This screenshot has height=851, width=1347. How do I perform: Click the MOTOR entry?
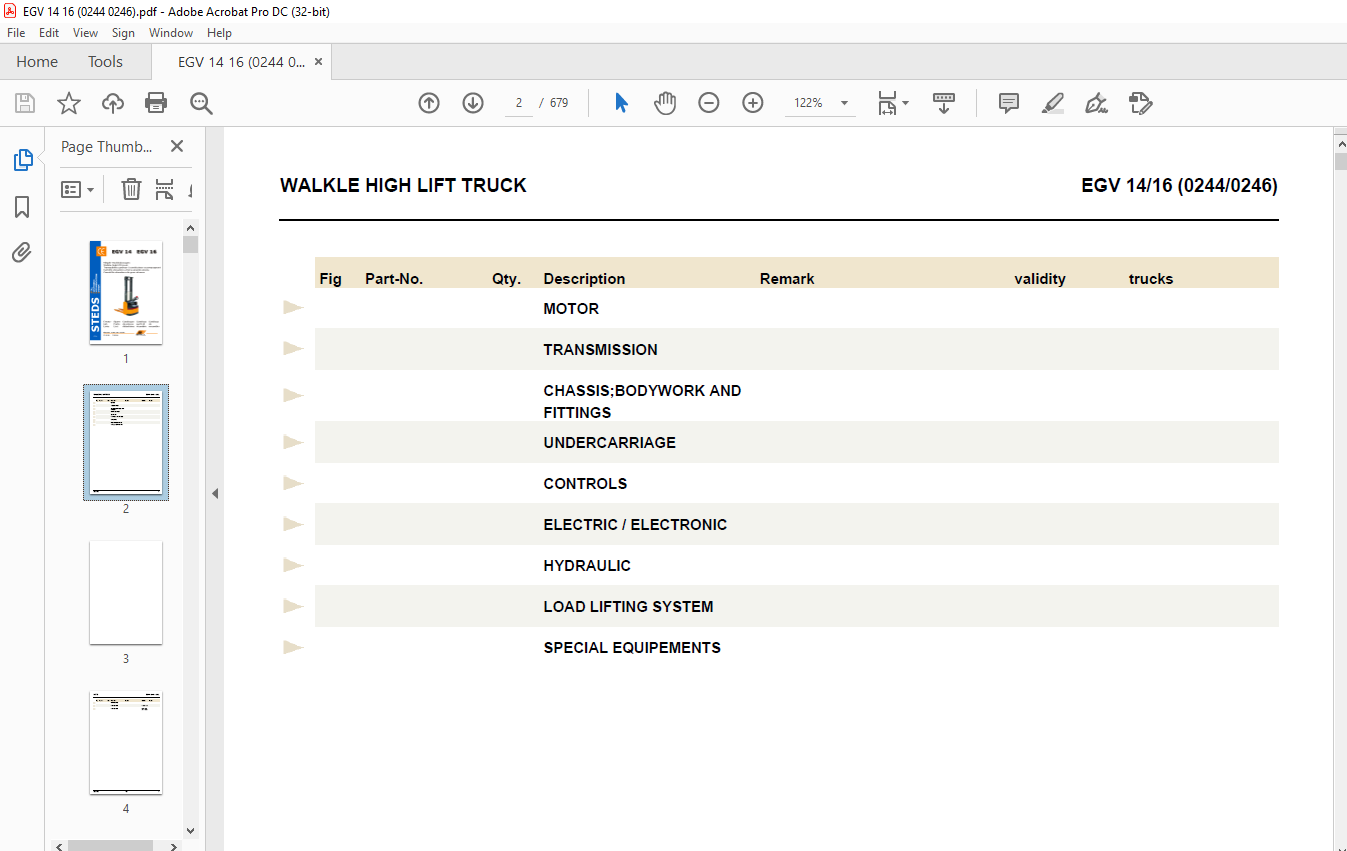tap(571, 309)
